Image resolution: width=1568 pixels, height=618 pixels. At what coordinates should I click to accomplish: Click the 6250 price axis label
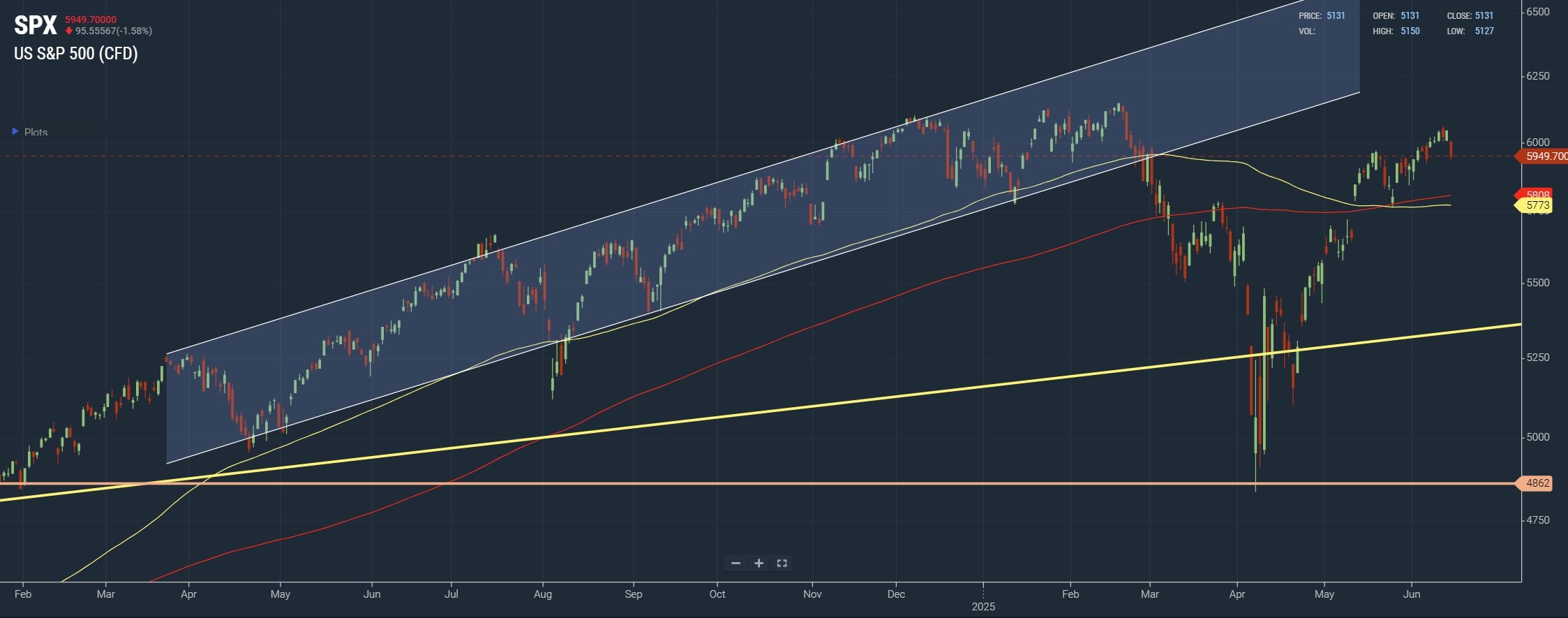tap(1538, 76)
